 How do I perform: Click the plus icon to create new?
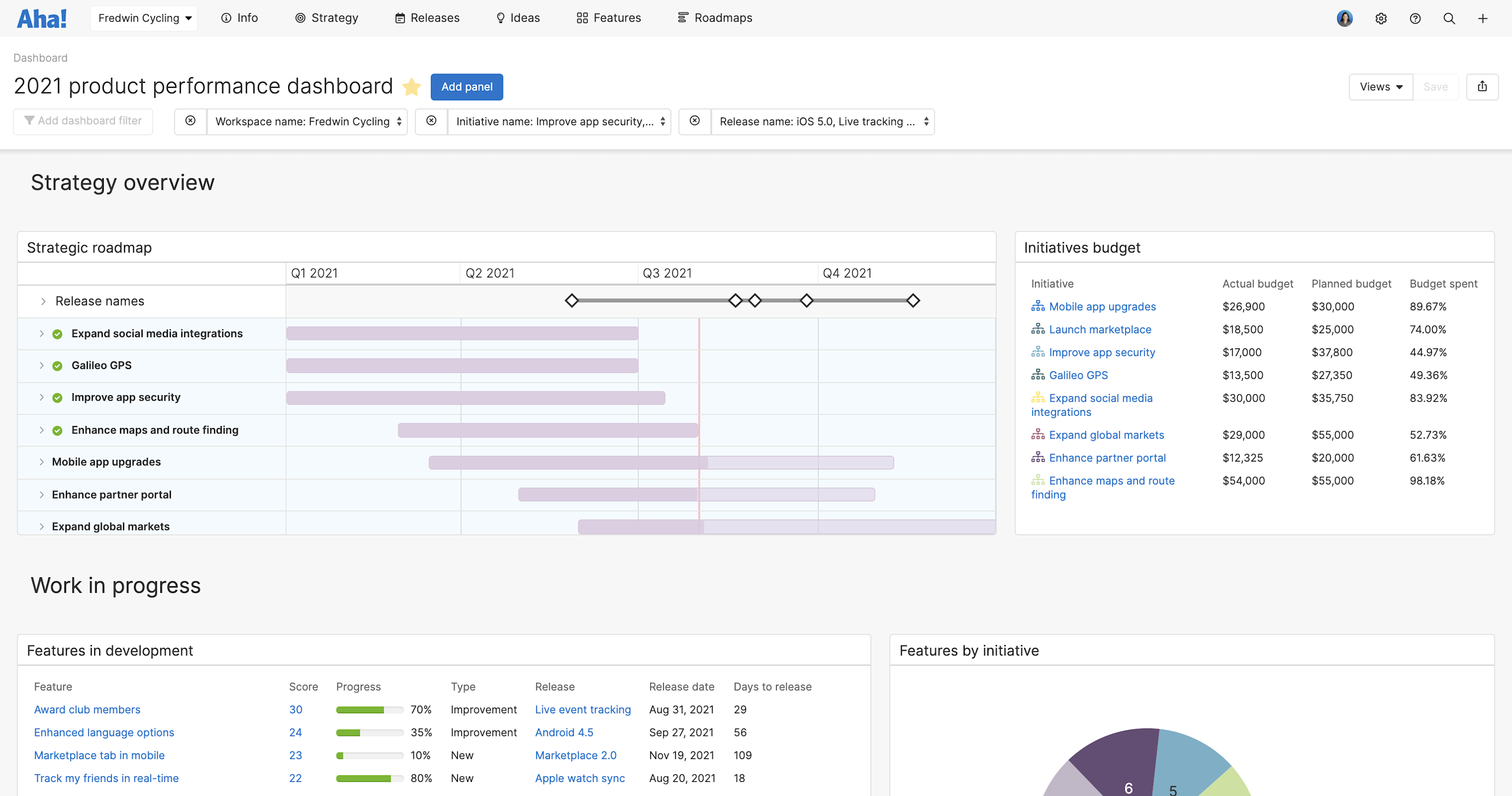(1483, 18)
